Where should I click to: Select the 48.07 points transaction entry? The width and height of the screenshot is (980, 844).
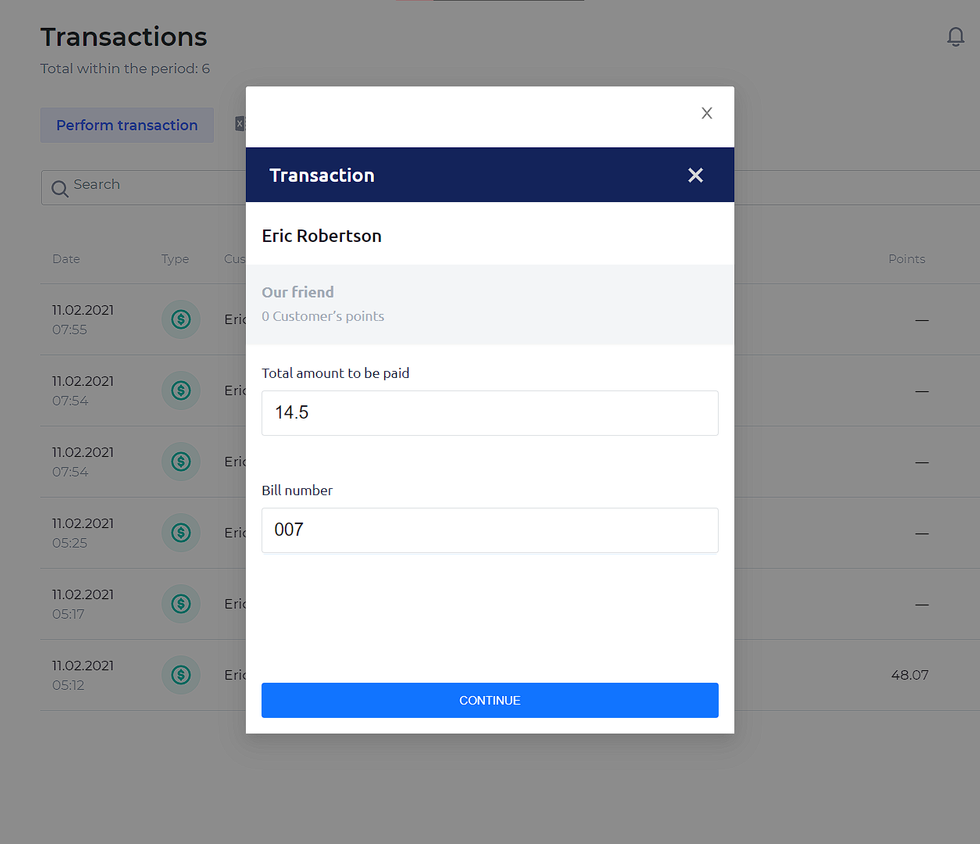909,675
